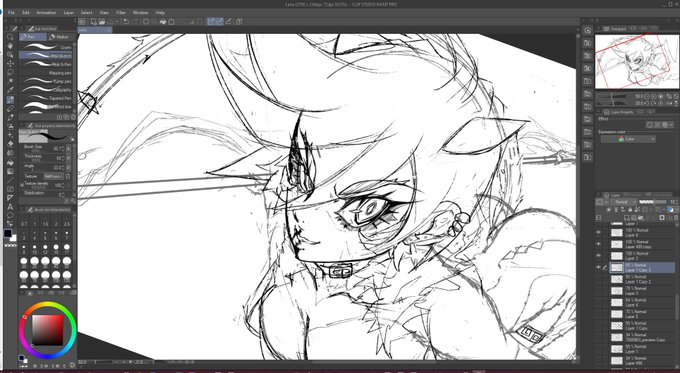Show Layer 5 via its visibility box
This screenshot has height=373, width=680.
598,314
